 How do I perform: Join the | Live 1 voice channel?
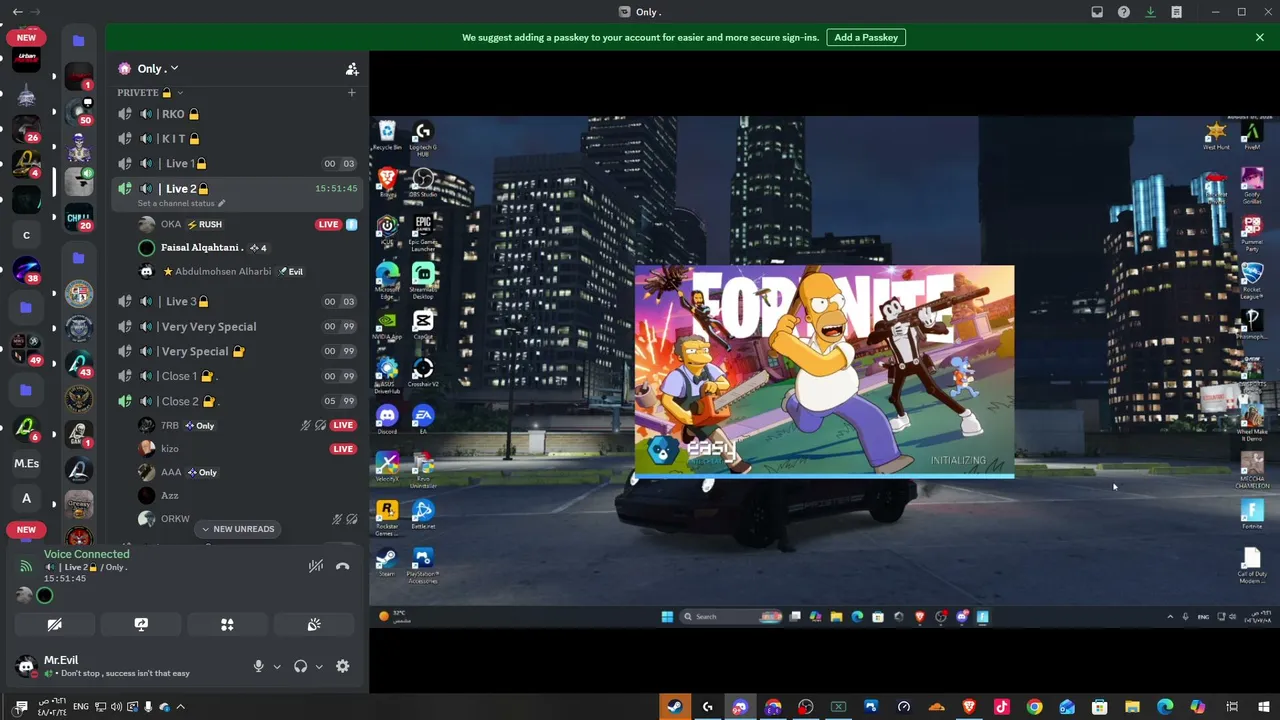(x=236, y=164)
